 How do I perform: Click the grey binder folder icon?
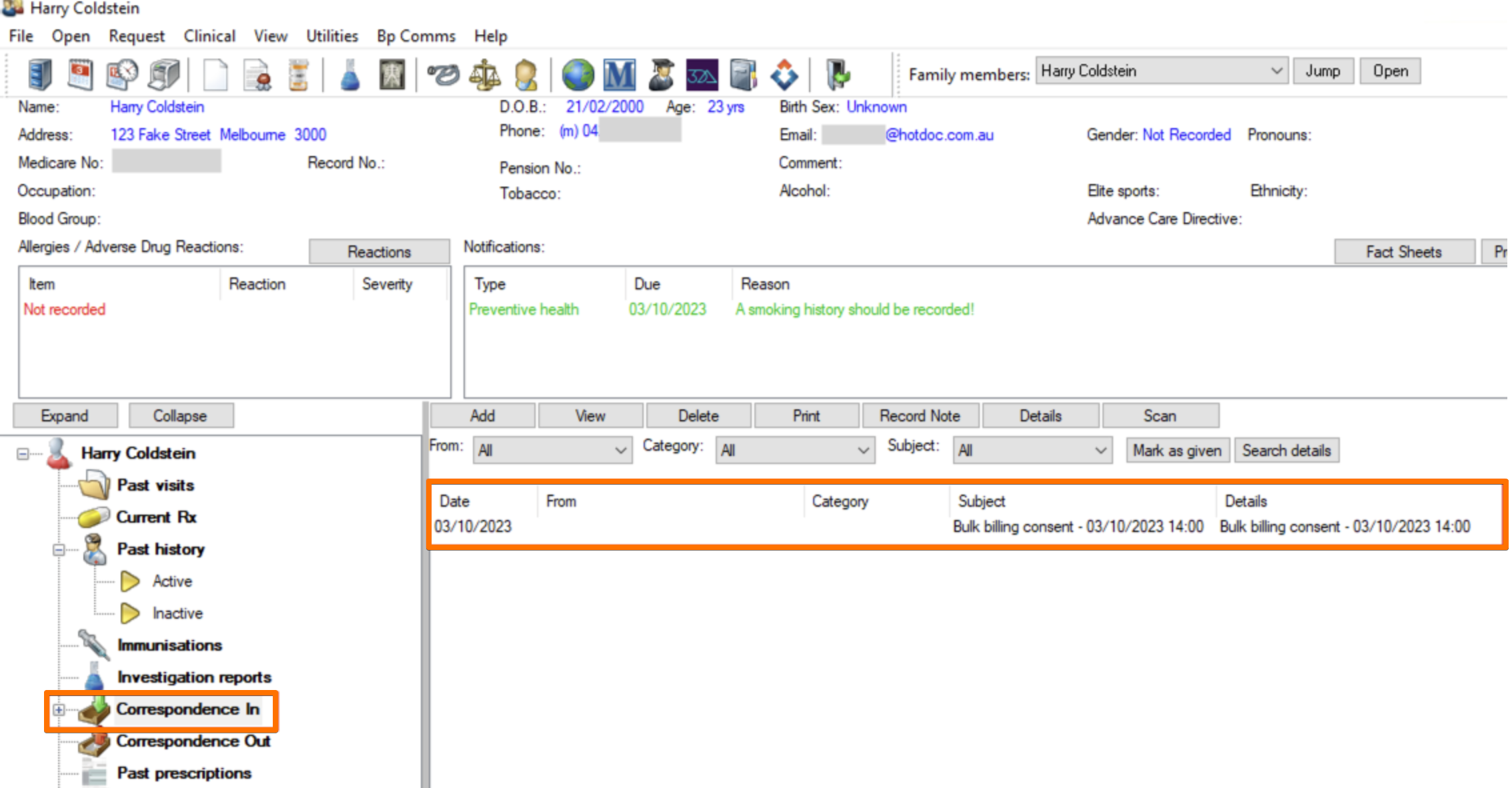(x=743, y=75)
